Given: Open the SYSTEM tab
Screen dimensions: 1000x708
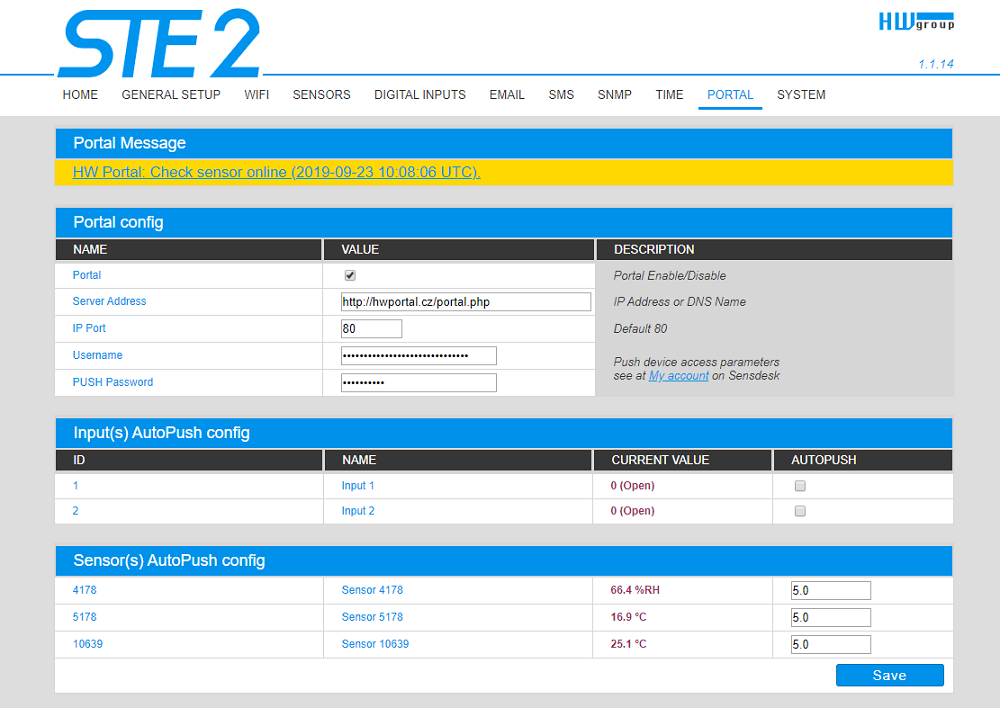Looking at the screenshot, I should pos(801,95).
